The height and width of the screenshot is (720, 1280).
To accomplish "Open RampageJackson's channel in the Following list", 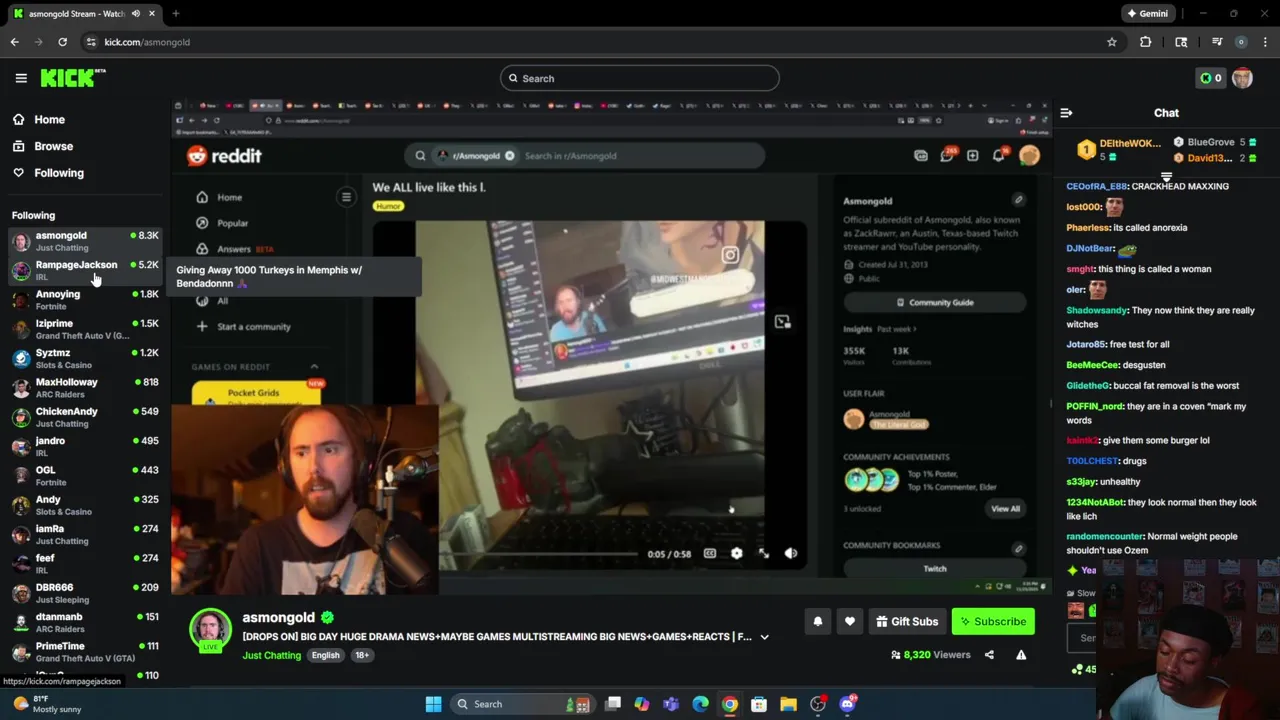I will tap(85, 270).
